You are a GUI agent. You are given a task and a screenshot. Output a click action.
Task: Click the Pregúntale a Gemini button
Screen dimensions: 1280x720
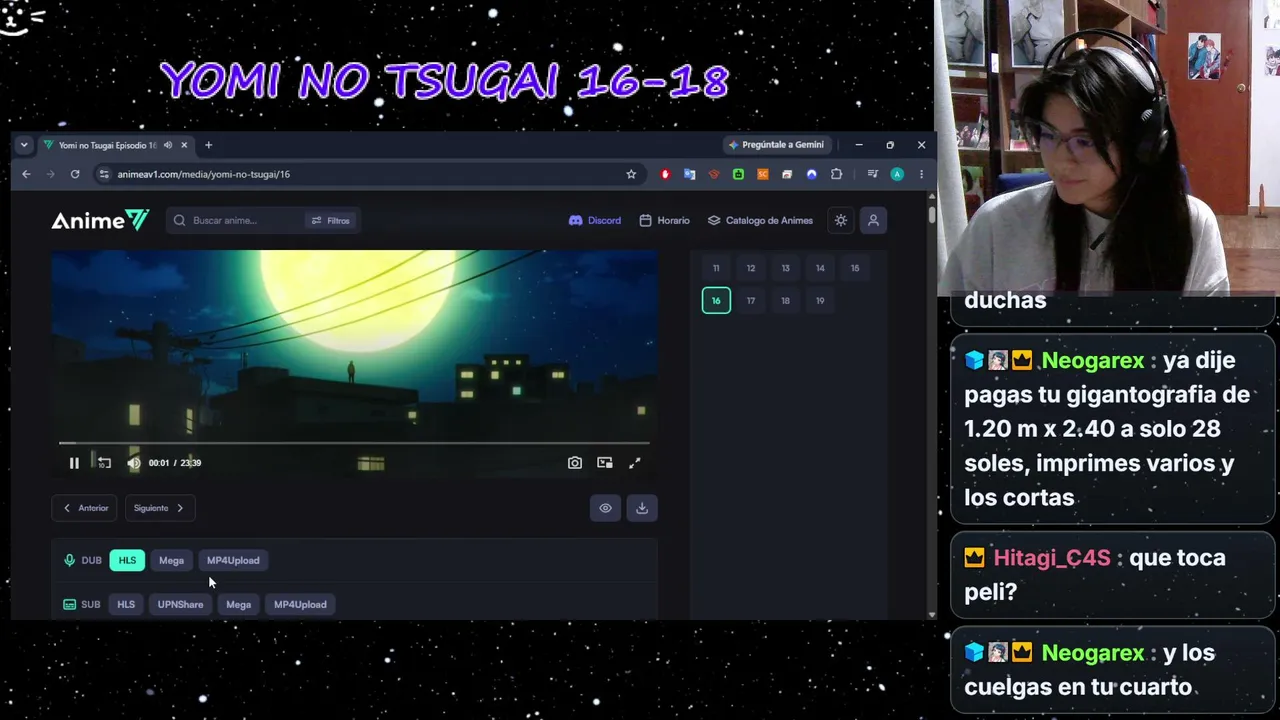click(776, 145)
